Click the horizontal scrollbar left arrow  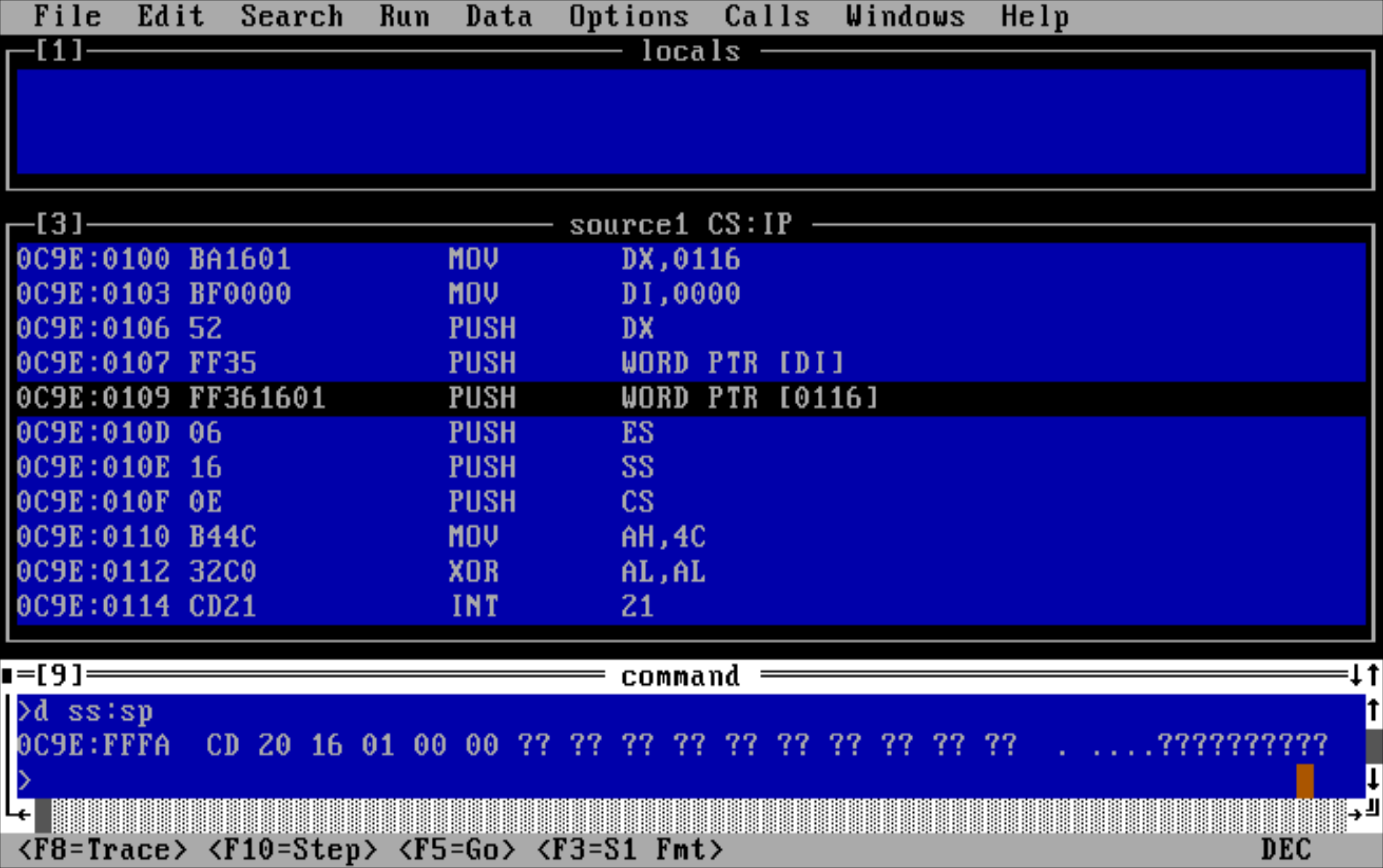24,814
